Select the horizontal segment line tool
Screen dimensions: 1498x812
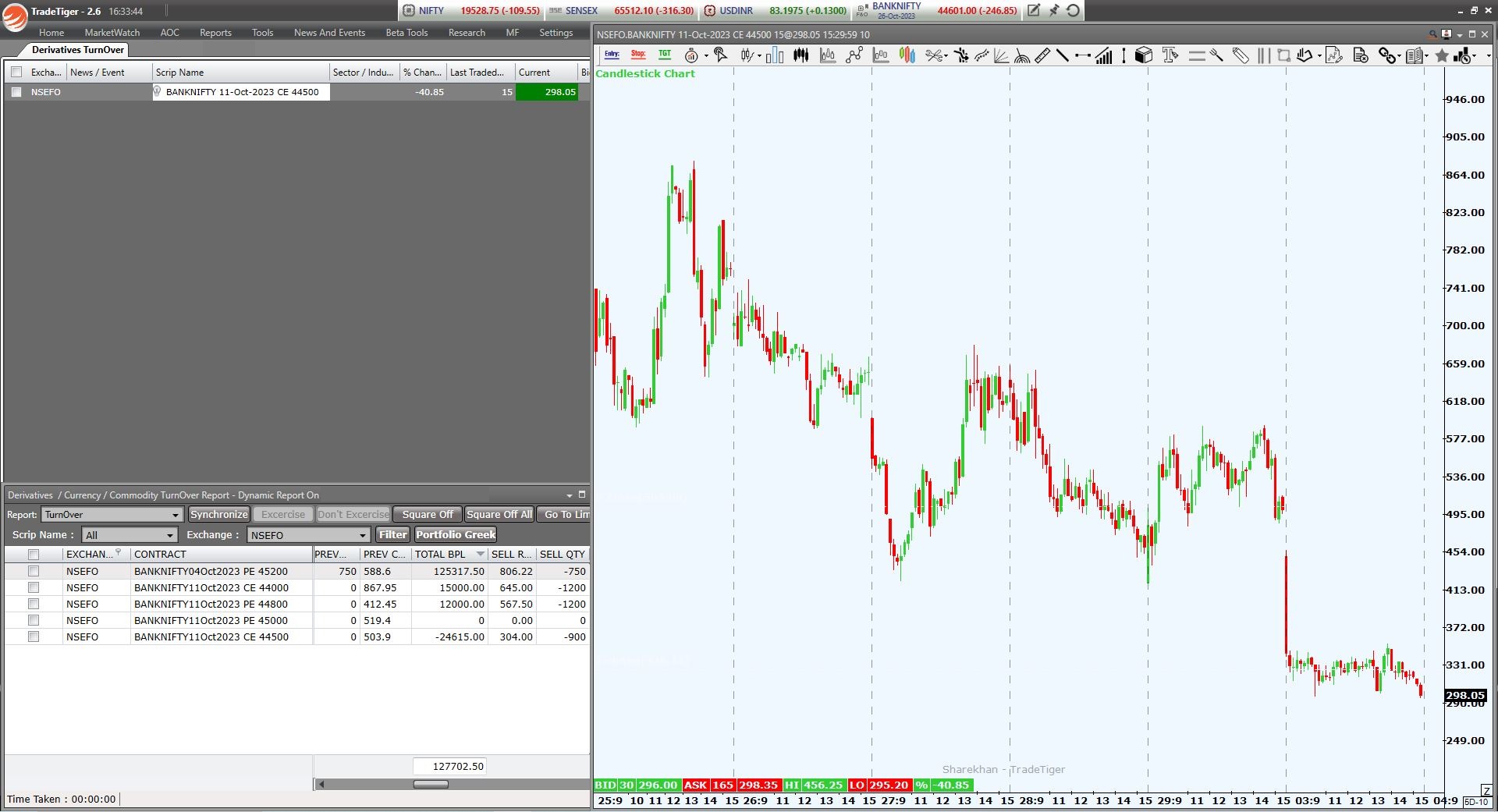coord(1083,55)
